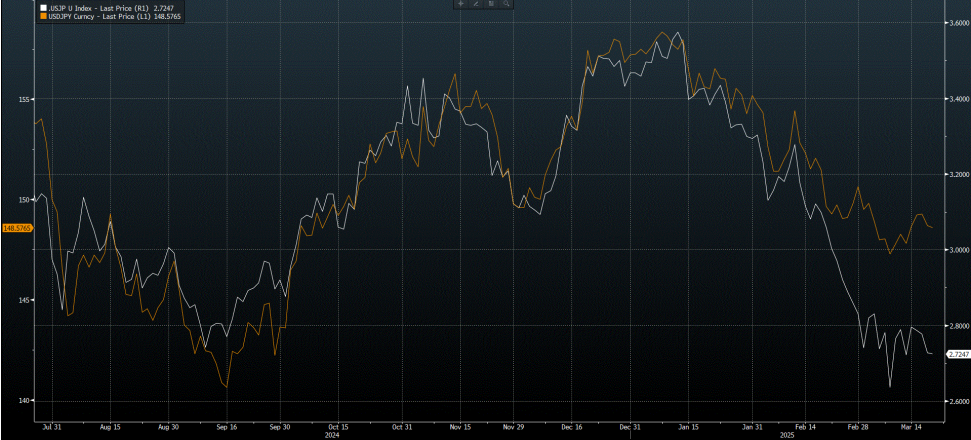Select the pencil annotation tool

pyautogui.click(x=476, y=4)
